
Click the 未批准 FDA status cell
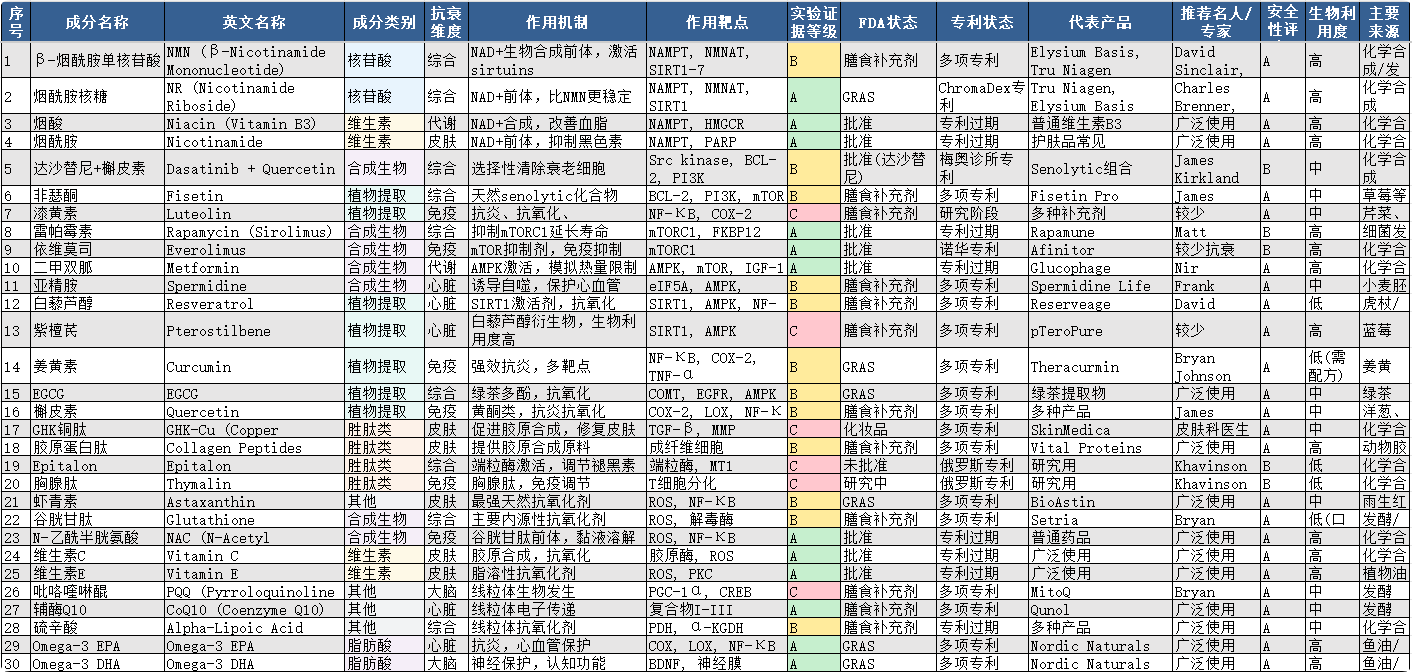click(x=888, y=465)
